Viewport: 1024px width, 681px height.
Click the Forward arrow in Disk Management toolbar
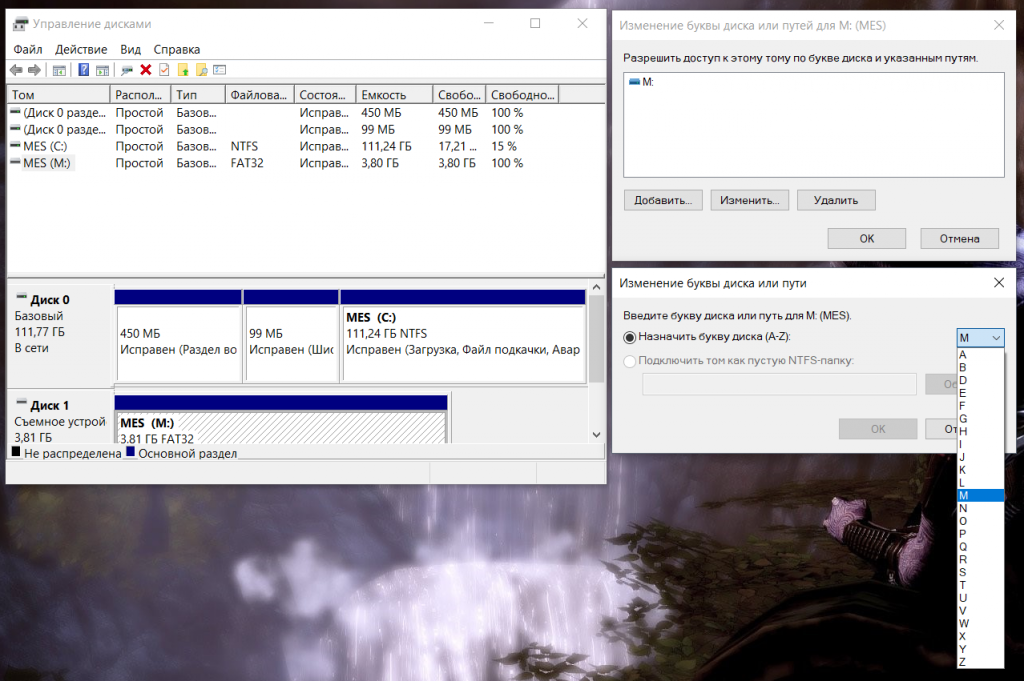point(35,70)
